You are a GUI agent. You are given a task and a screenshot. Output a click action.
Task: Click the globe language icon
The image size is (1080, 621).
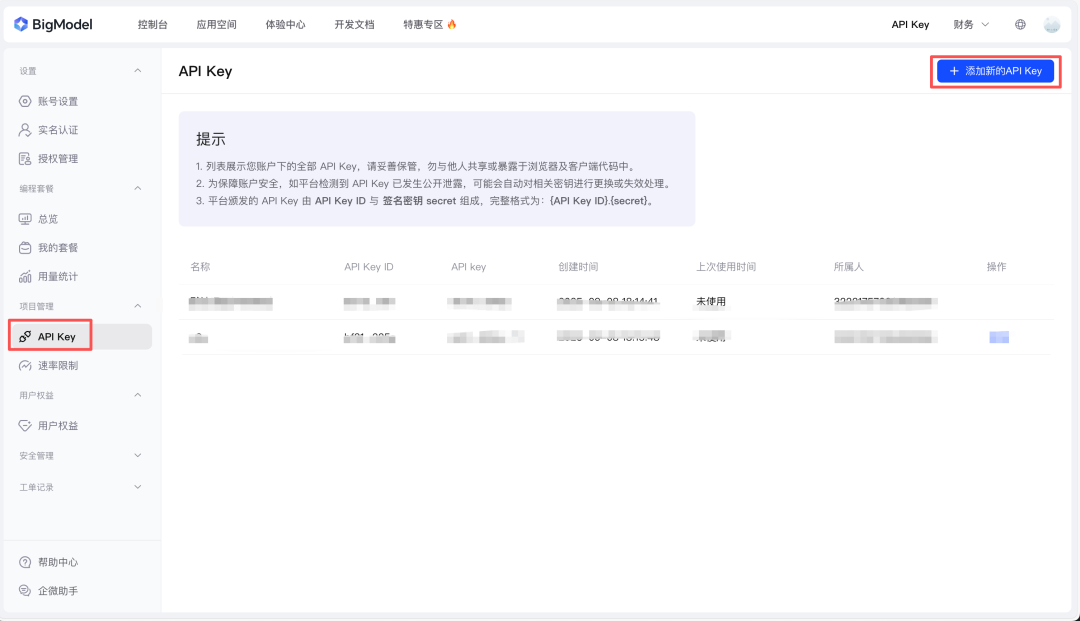coord(1020,24)
